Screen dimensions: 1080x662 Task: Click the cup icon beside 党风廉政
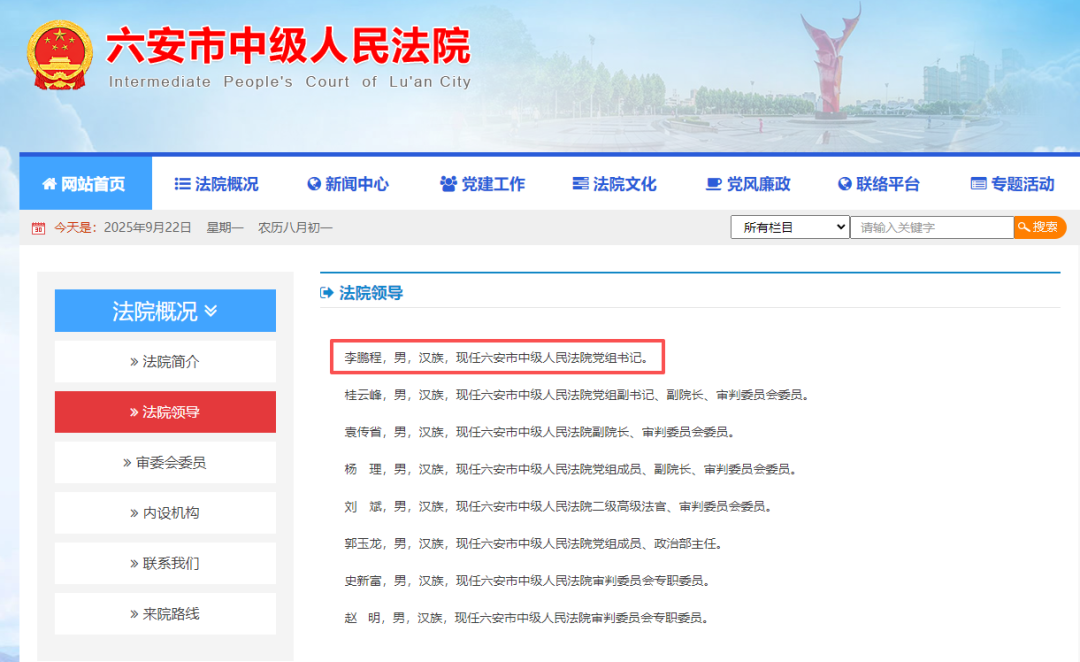click(x=713, y=184)
